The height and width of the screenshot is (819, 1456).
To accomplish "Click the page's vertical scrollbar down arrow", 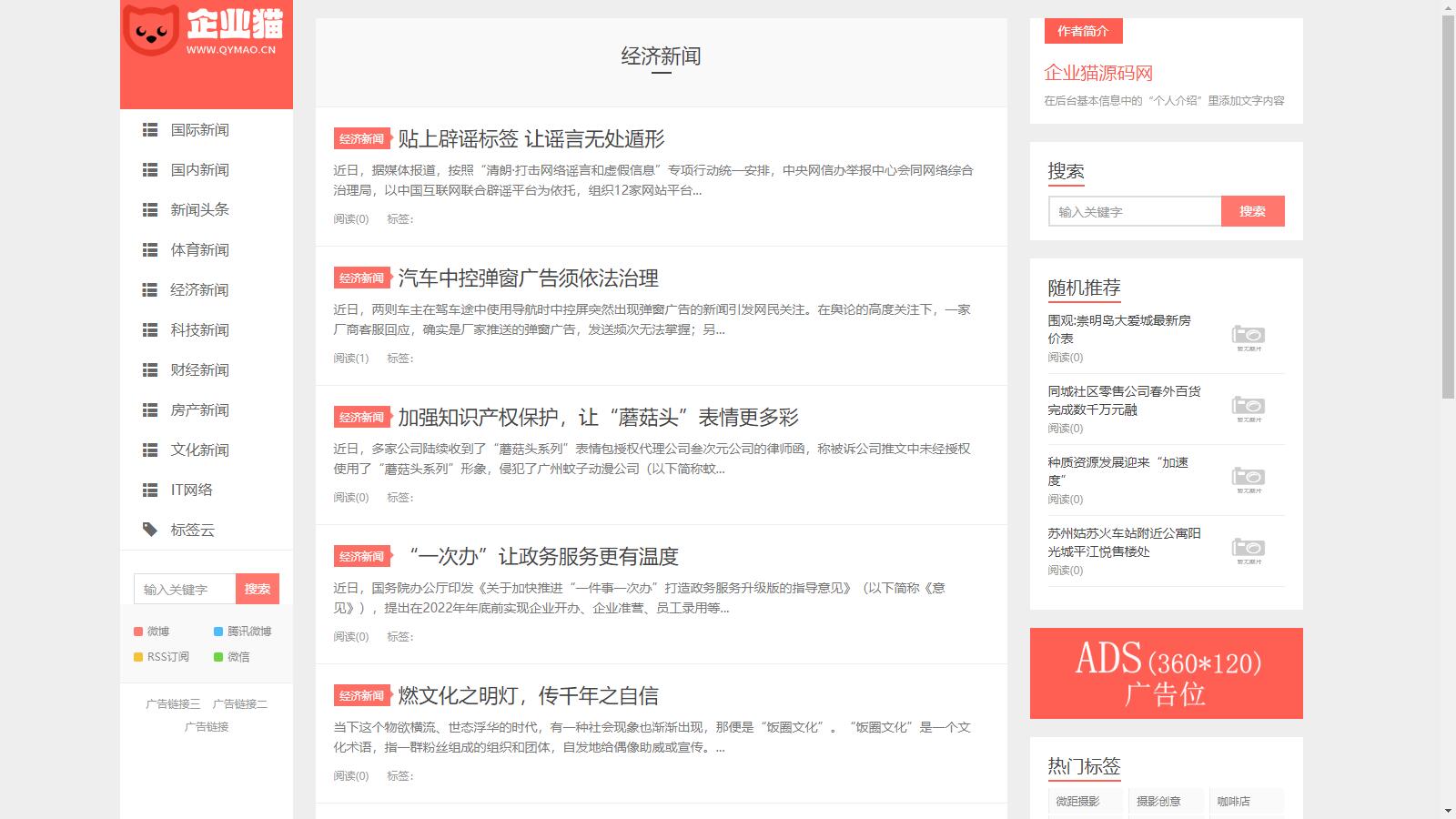I will pos(1448,811).
